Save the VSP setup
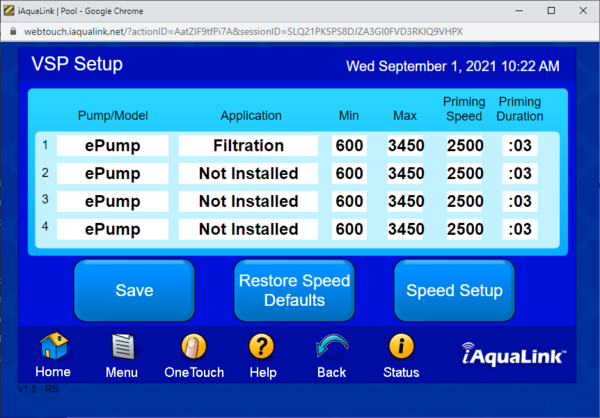The width and height of the screenshot is (600, 418). pyautogui.click(x=134, y=290)
